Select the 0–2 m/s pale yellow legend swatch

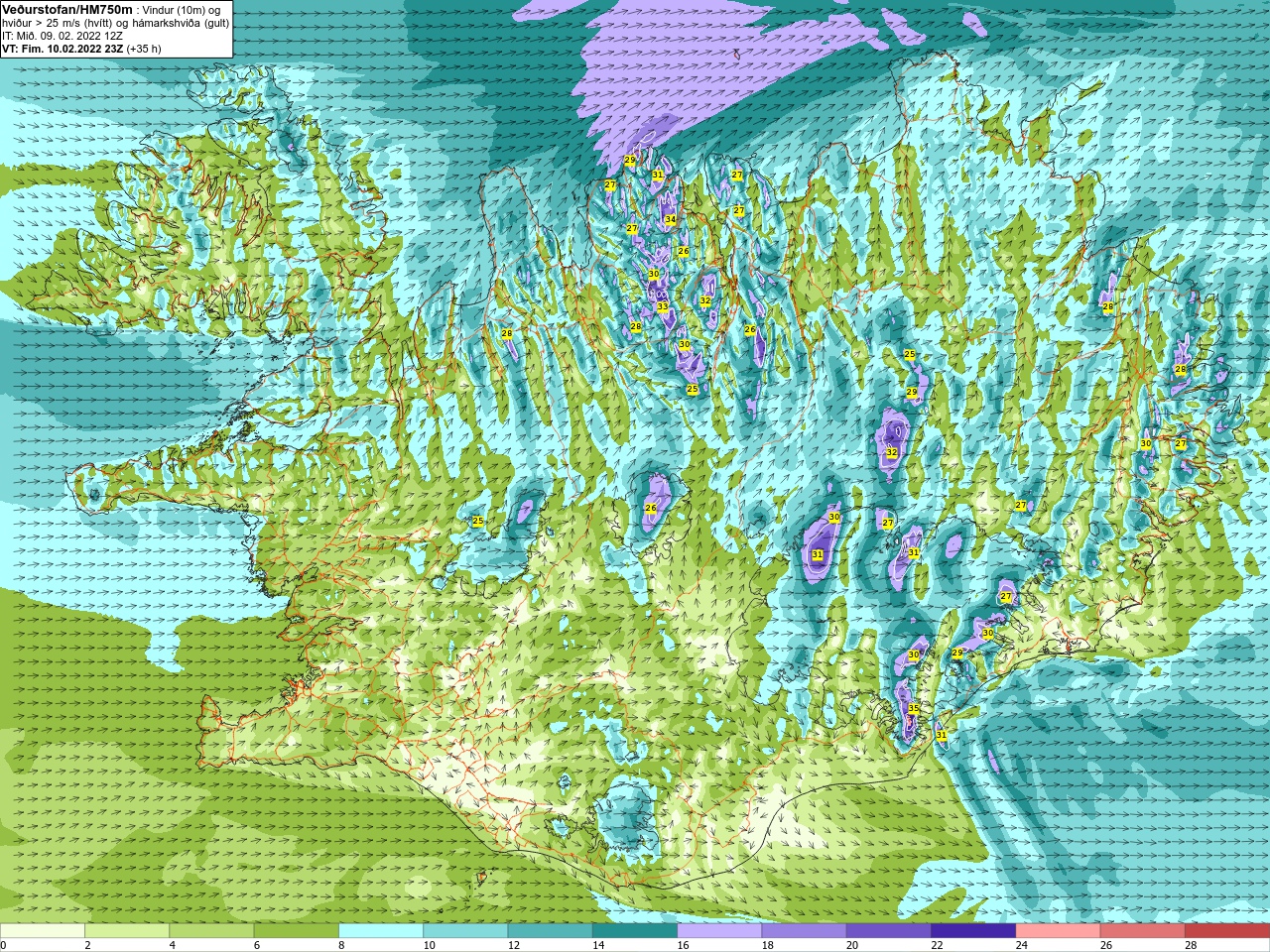coord(43,931)
